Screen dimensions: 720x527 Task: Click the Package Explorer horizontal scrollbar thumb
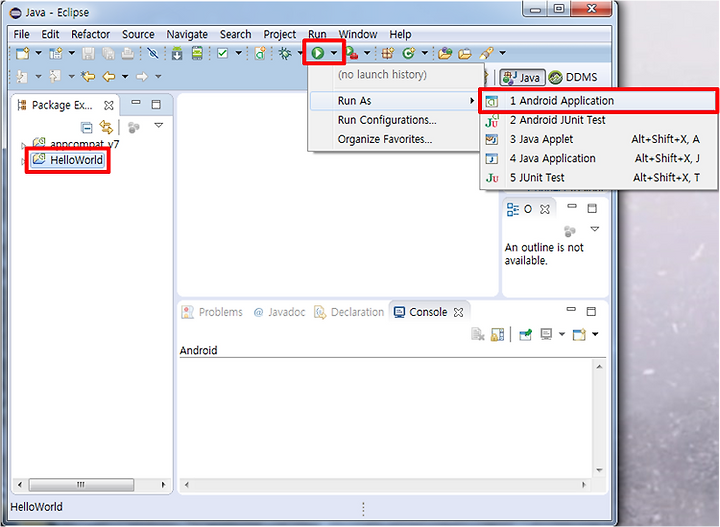click(81, 485)
